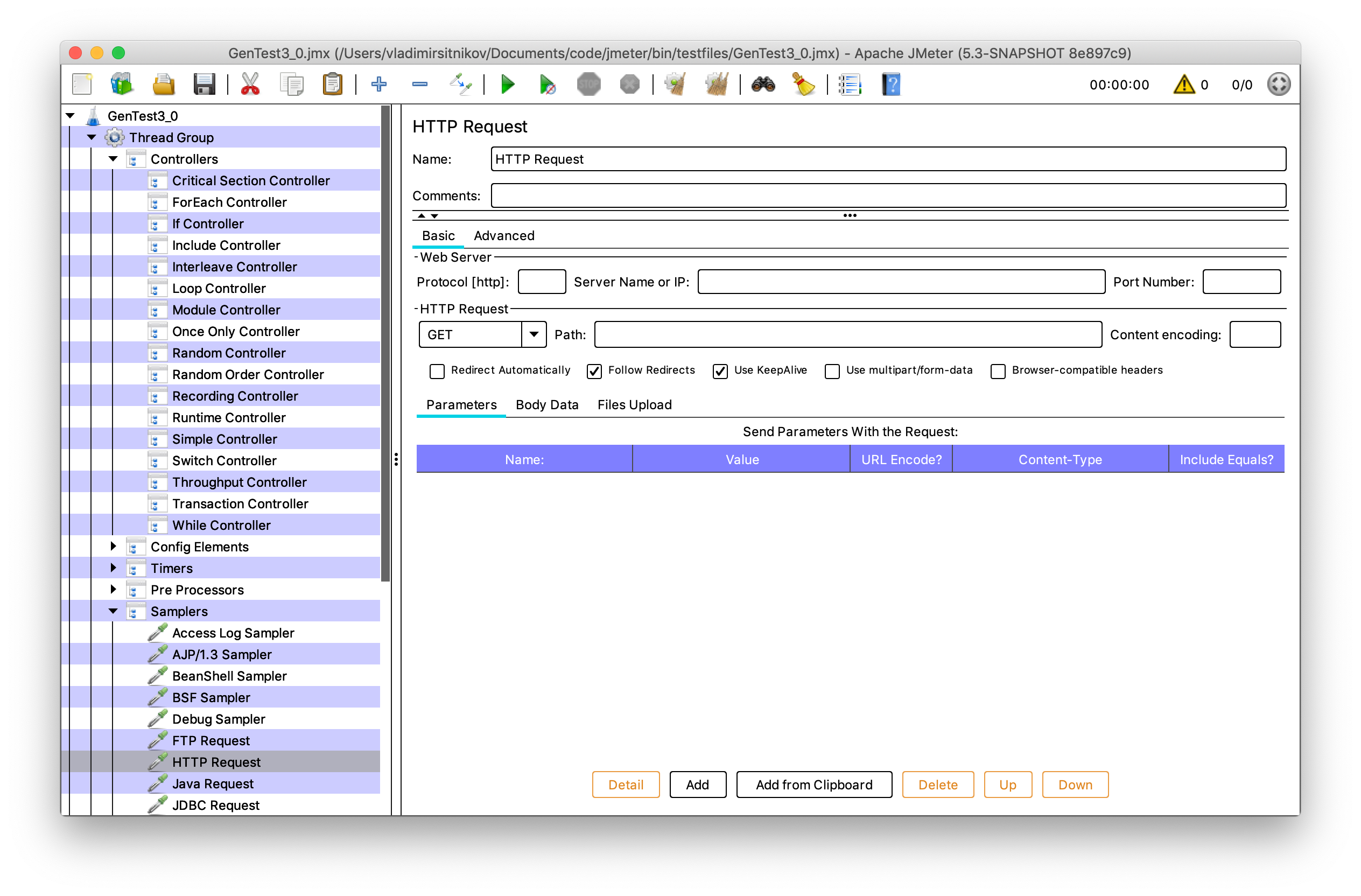1361x896 pixels.
Task: Click the green Start run icon
Action: (x=507, y=85)
